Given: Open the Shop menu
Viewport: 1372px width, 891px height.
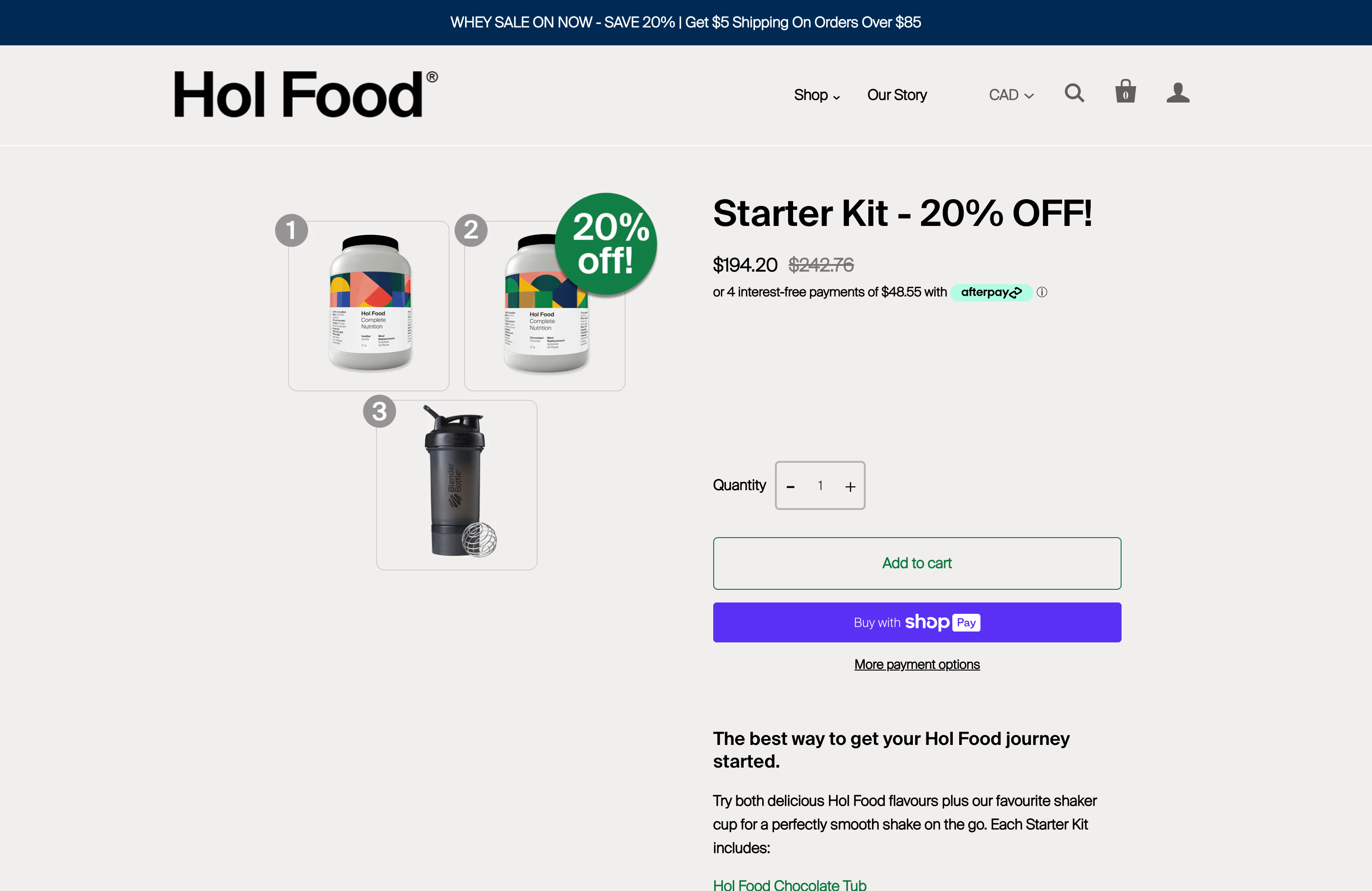Looking at the screenshot, I should click(810, 94).
